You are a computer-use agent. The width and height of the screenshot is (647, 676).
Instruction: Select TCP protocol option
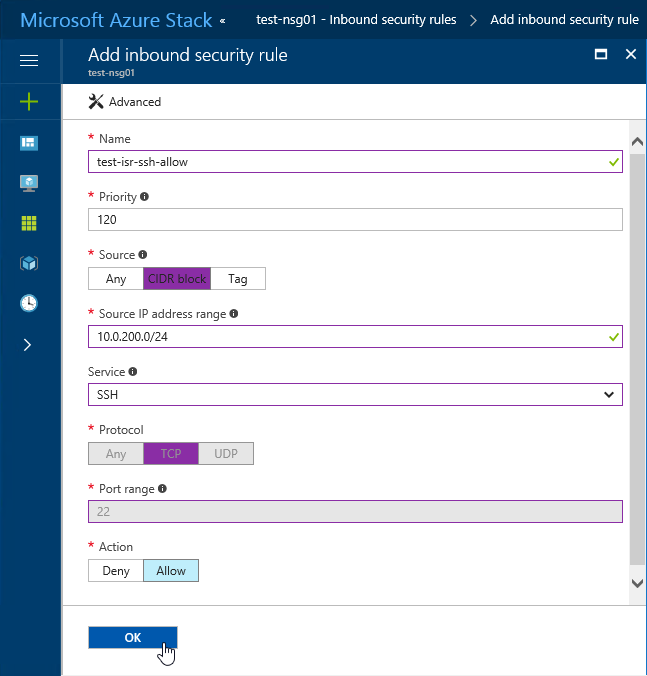(171, 454)
